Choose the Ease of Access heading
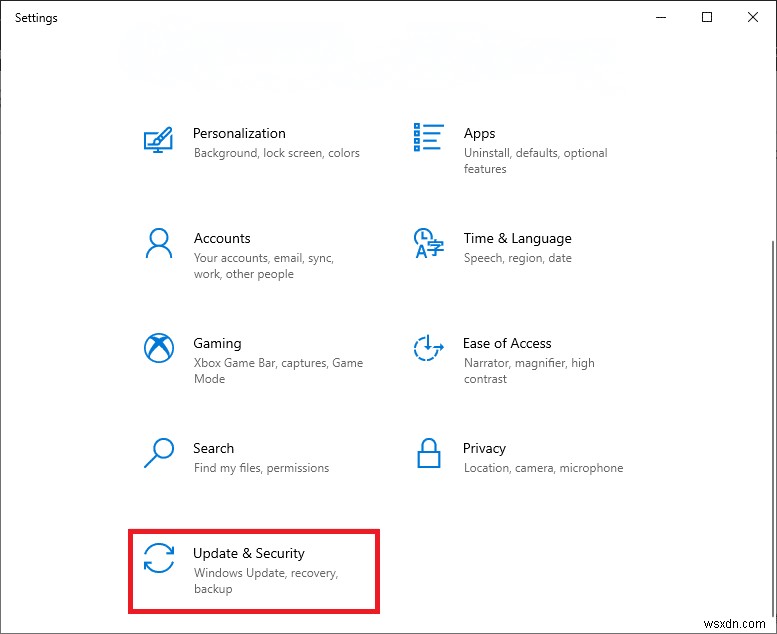Screen dimensions: 777x634 507,343
